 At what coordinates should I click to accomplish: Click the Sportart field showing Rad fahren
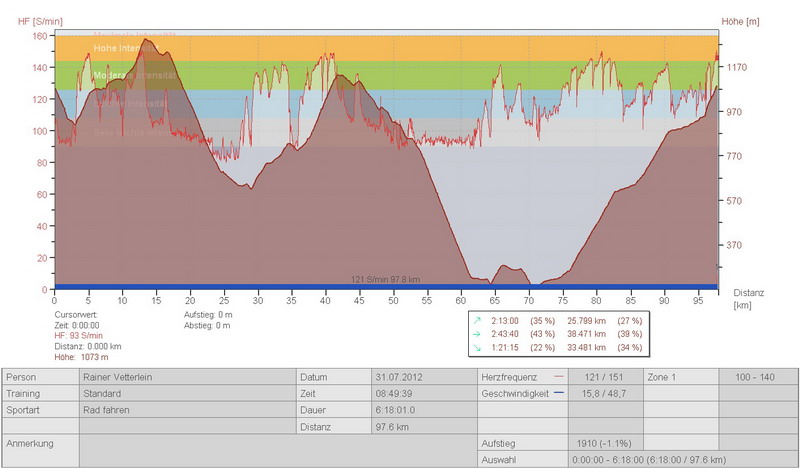click(x=185, y=411)
